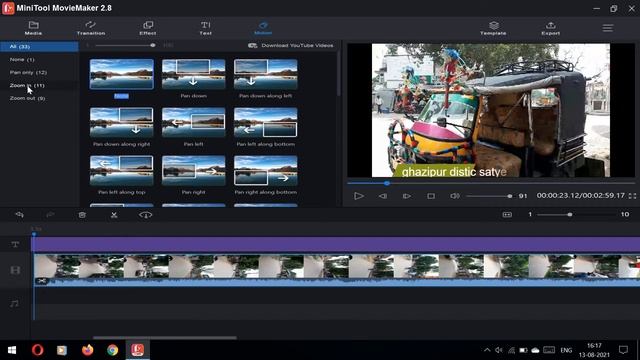Adjust the preview volume slider

point(489,196)
